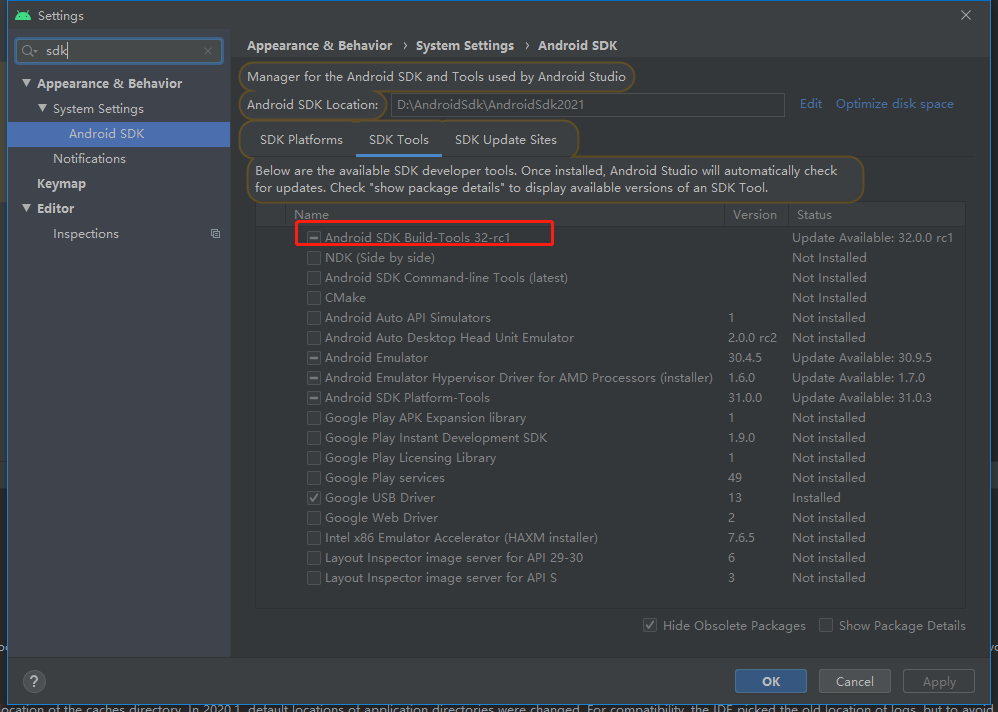Viewport: 998px width, 712px height.
Task: Enable the NDK (Side by side) checkbox
Action: point(313,257)
